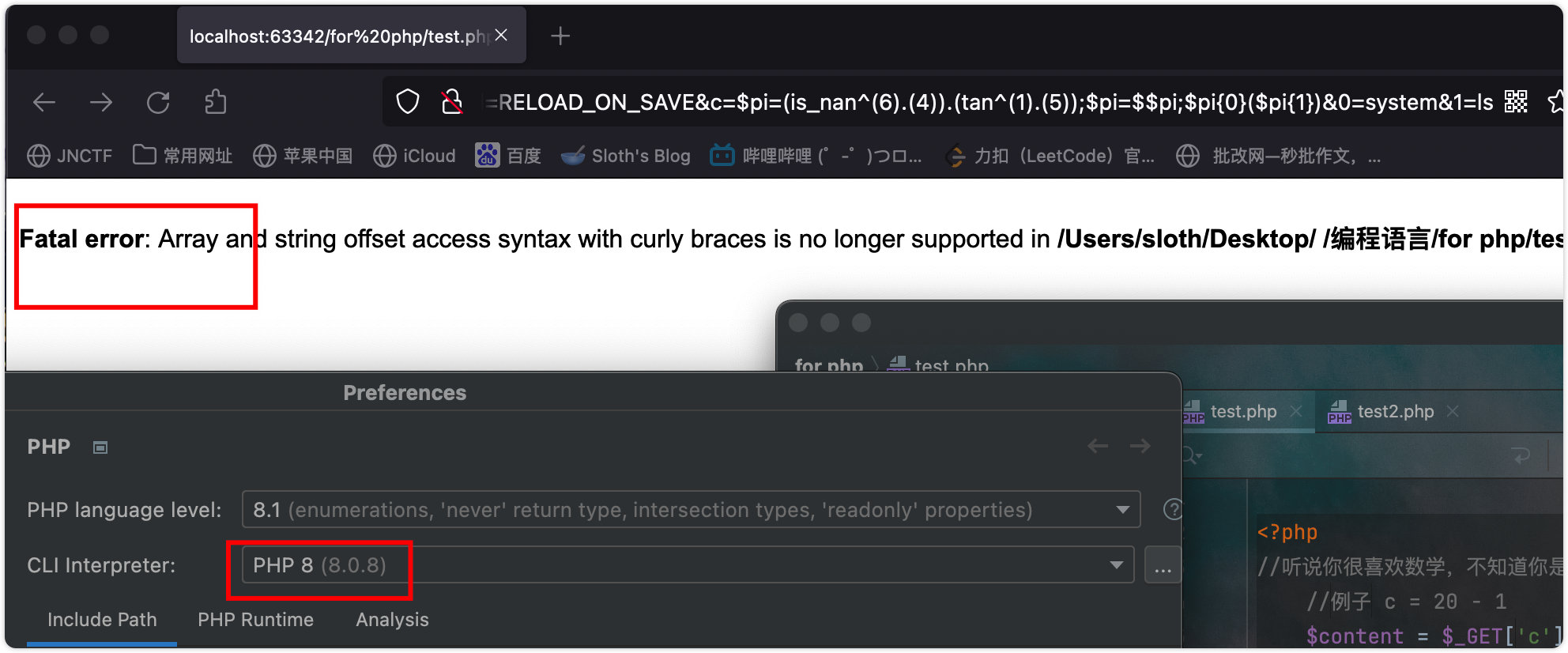Open the QR code icon in address bar
The width and height of the screenshot is (1568, 653).
tap(1516, 102)
